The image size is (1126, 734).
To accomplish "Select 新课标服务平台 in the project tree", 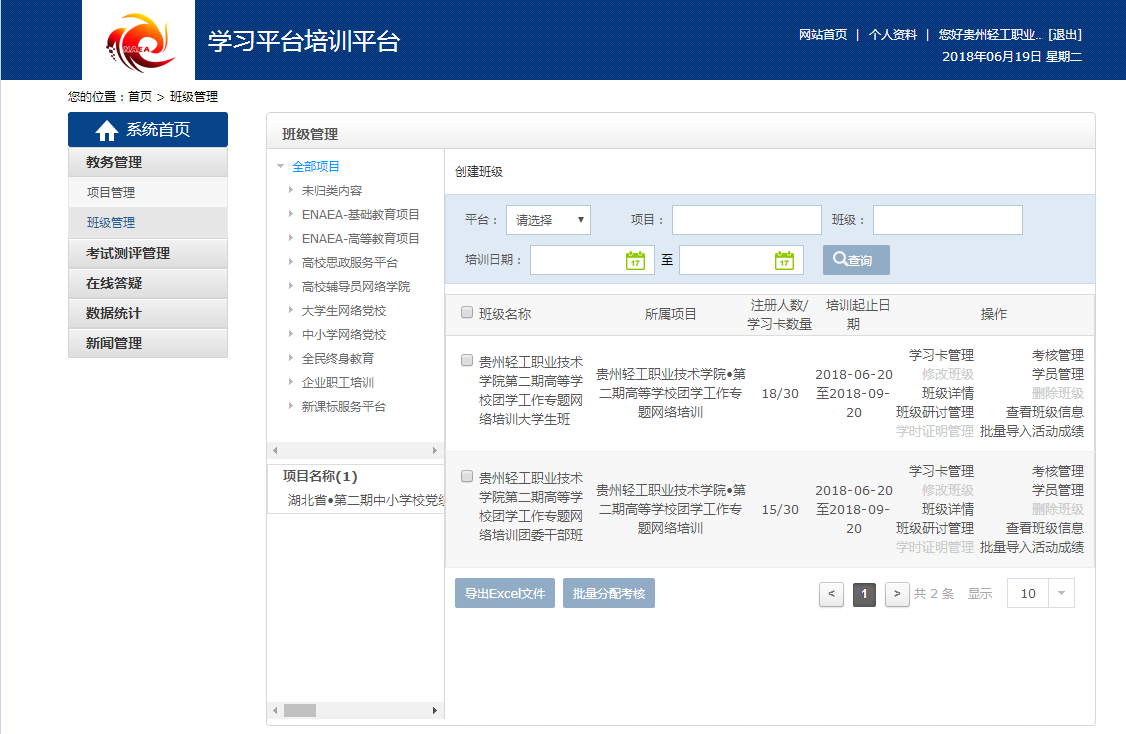I will [343, 407].
